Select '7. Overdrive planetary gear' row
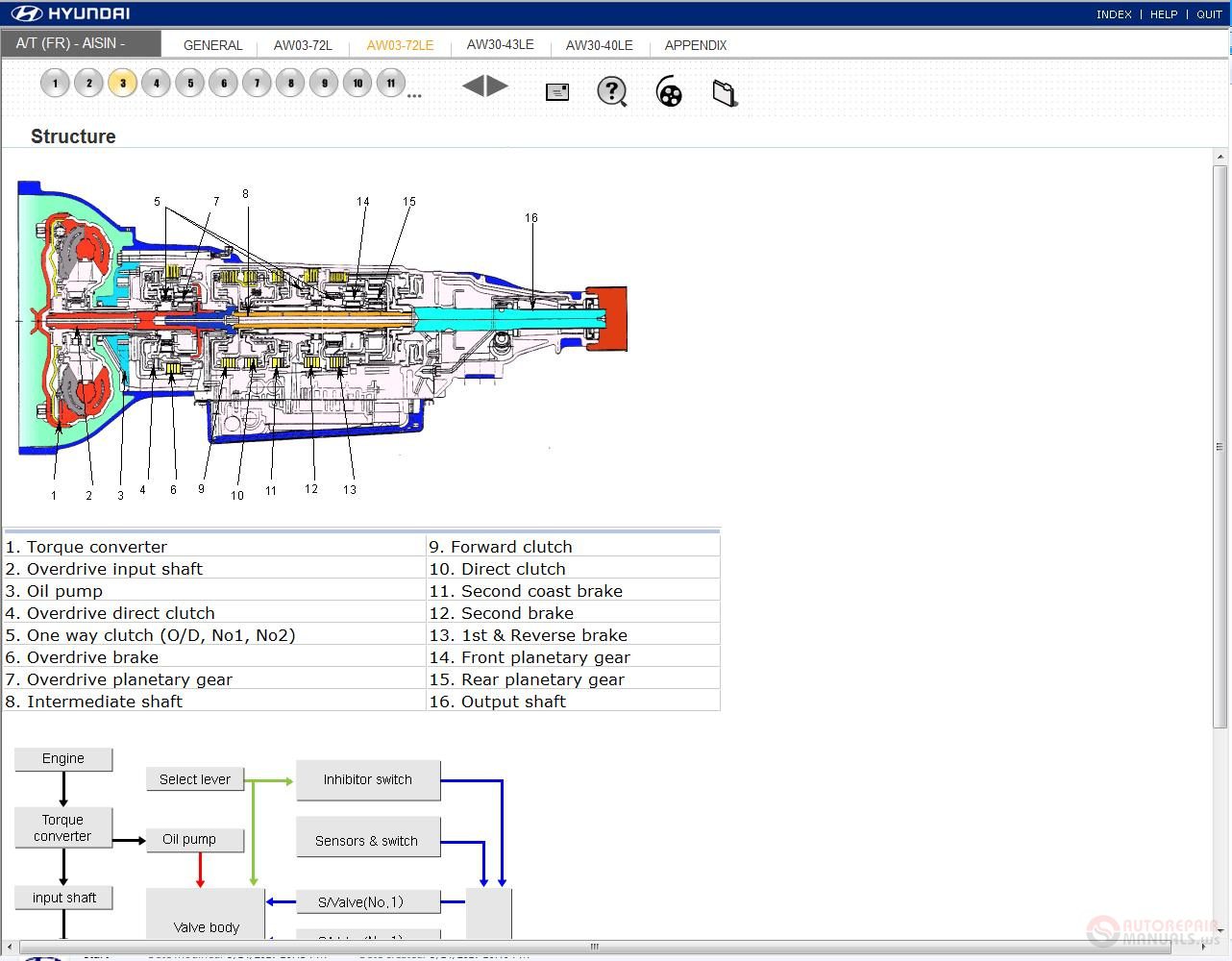The width and height of the screenshot is (1232, 961). 214,678
